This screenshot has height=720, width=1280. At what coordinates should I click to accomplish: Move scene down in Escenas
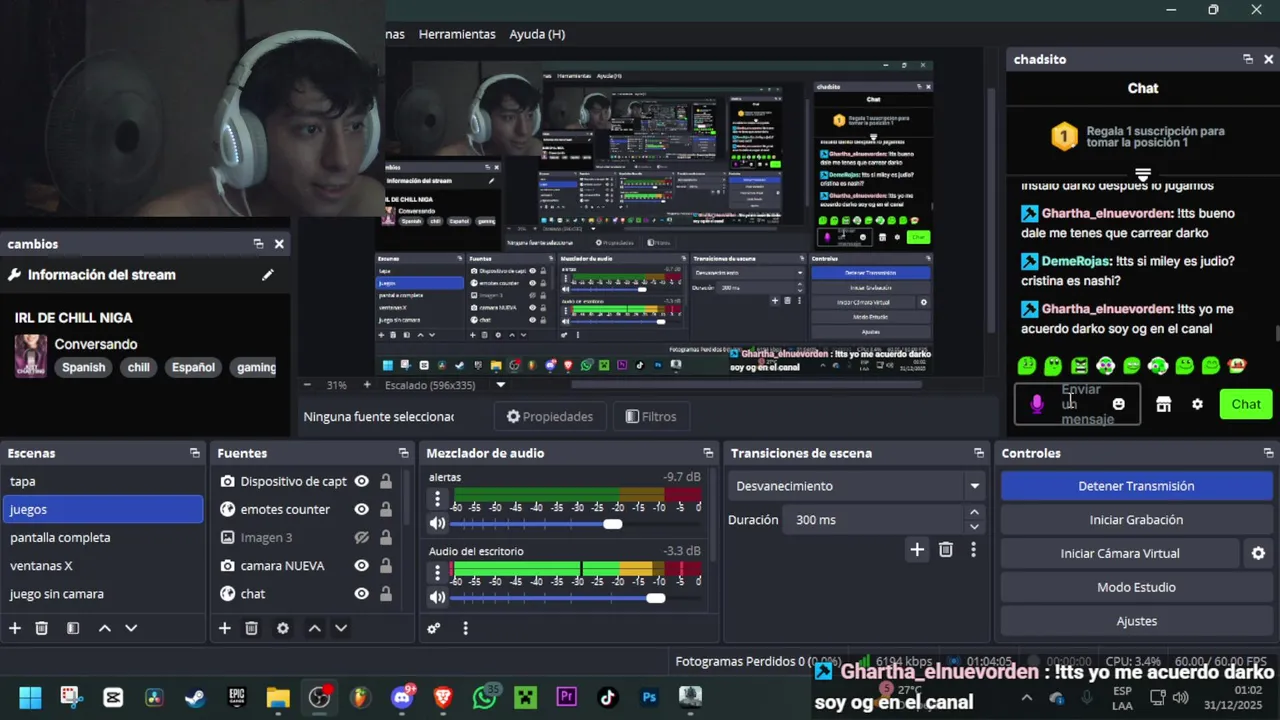point(131,628)
